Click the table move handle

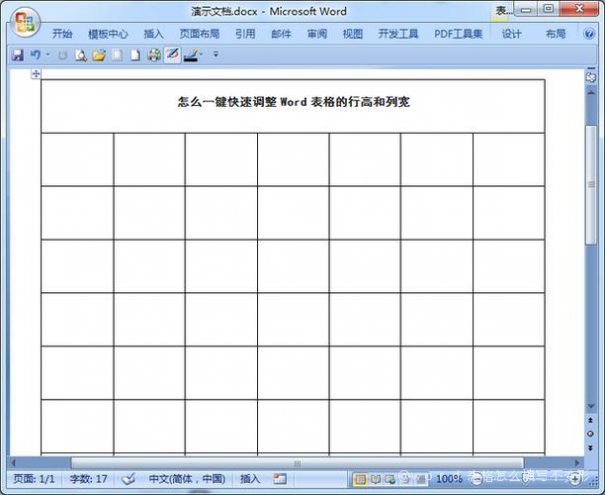click(36, 74)
